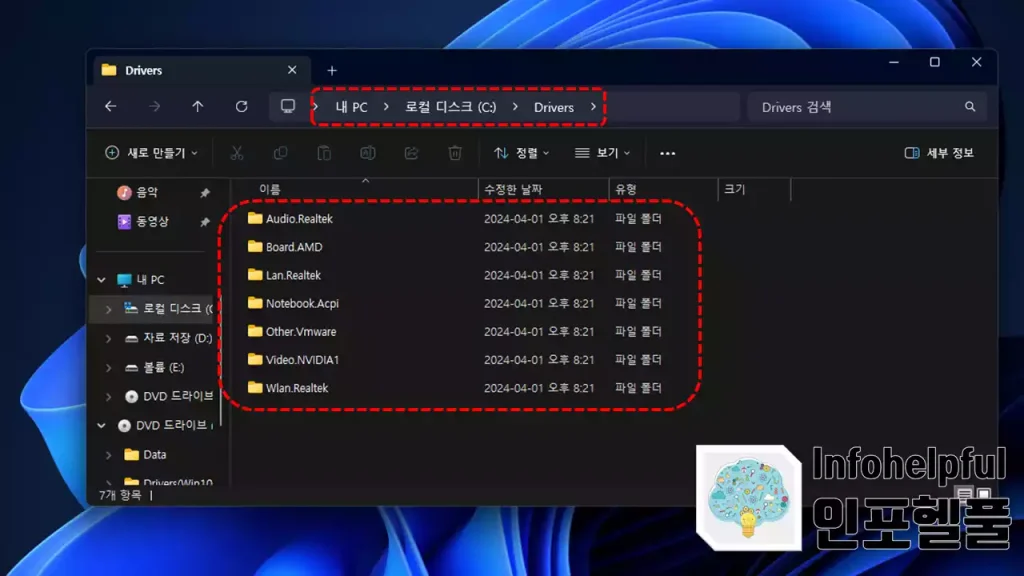
Task: Click Drivers in the address breadcrumb
Action: click(554, 107)
